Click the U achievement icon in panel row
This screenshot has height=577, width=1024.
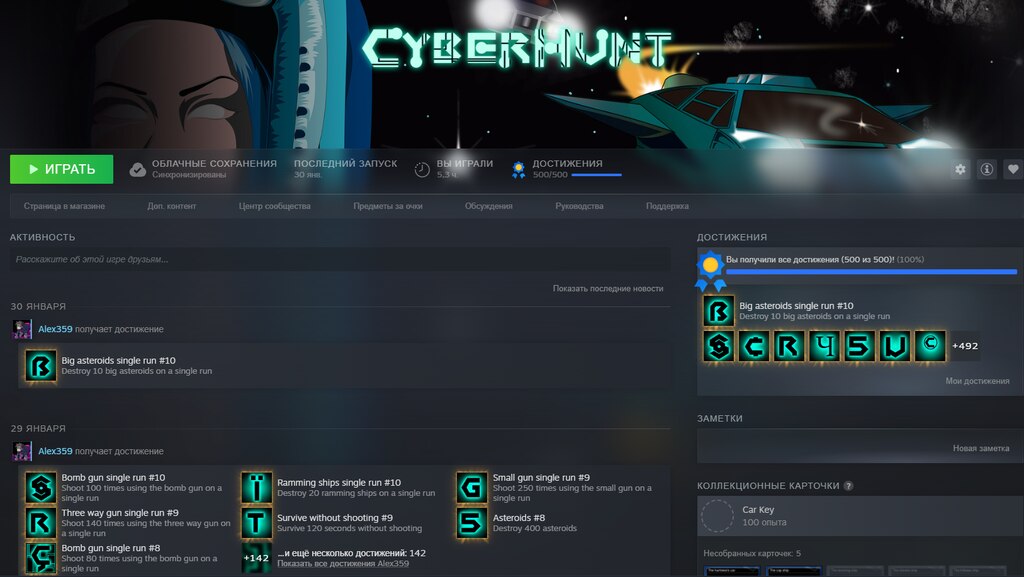tap(895, 346)
